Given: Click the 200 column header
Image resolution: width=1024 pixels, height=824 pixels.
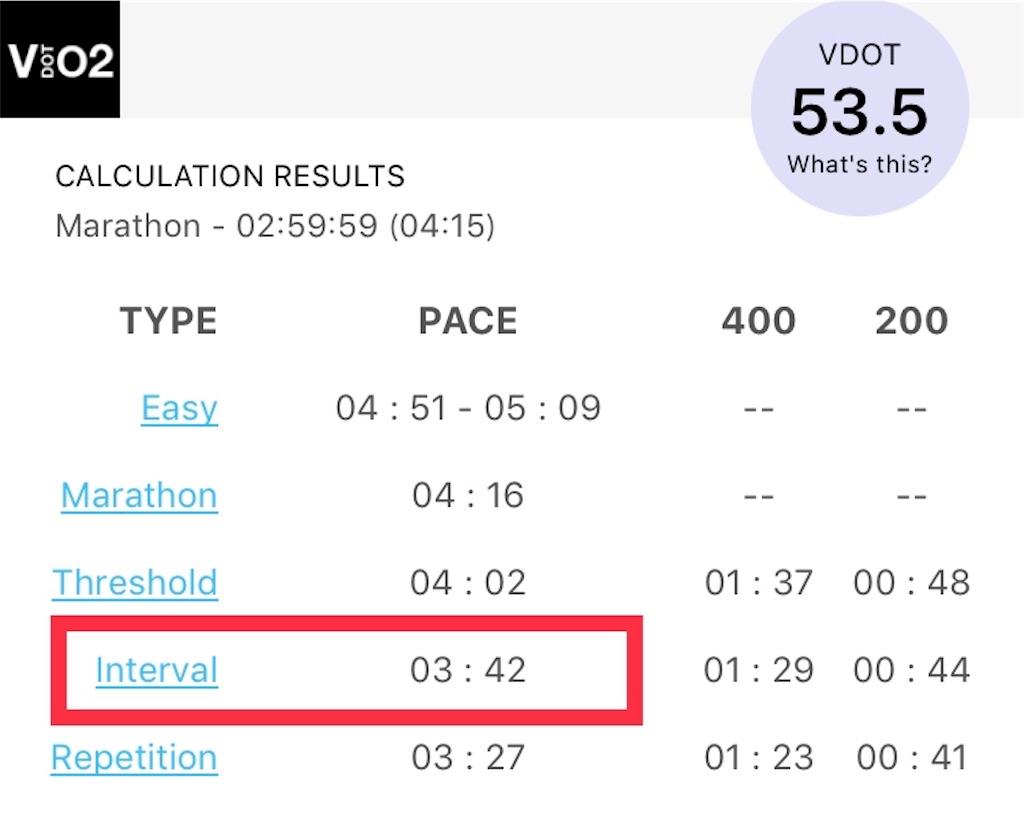Looking at the screenshot, I should 912,321.
